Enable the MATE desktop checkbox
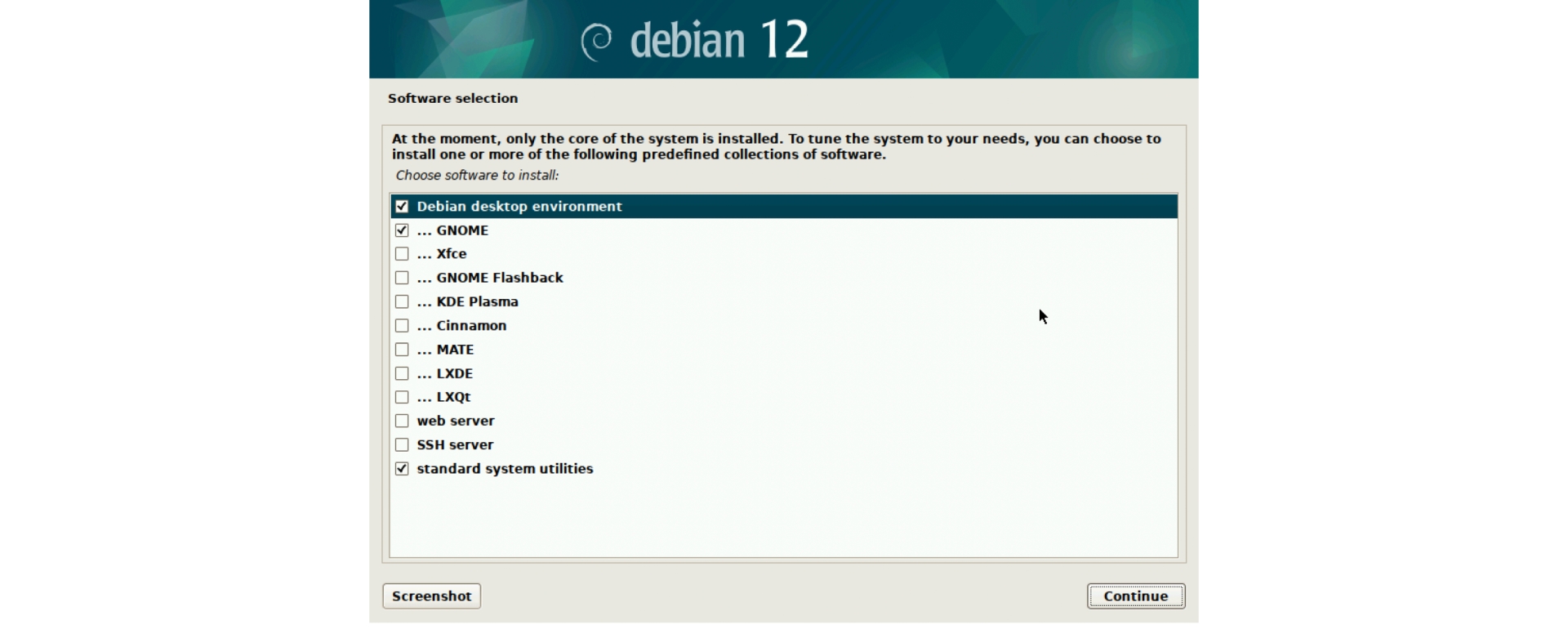The image size is (1568, 629). click(402, 350)
